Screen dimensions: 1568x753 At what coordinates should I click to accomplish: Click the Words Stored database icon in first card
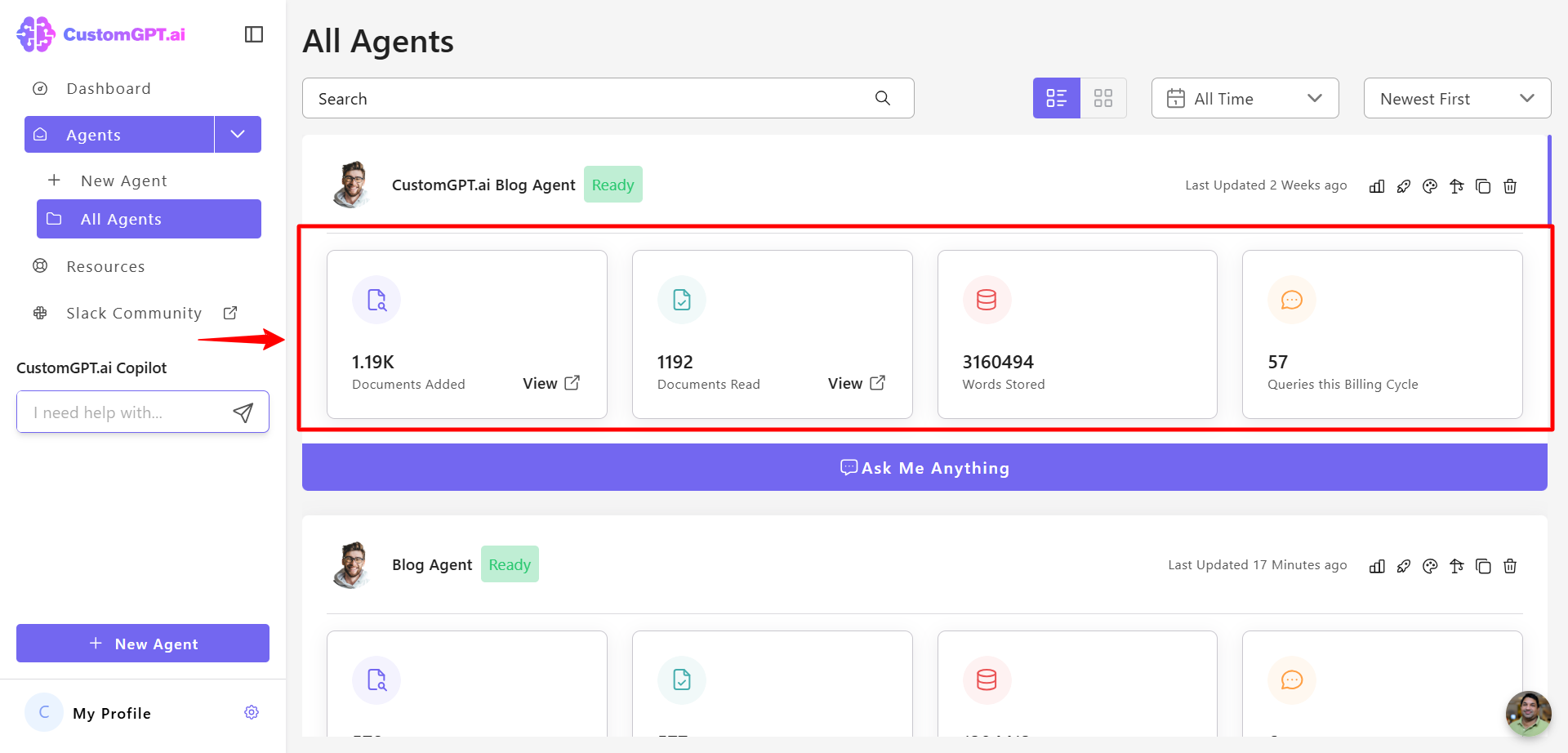click(987, 300)
